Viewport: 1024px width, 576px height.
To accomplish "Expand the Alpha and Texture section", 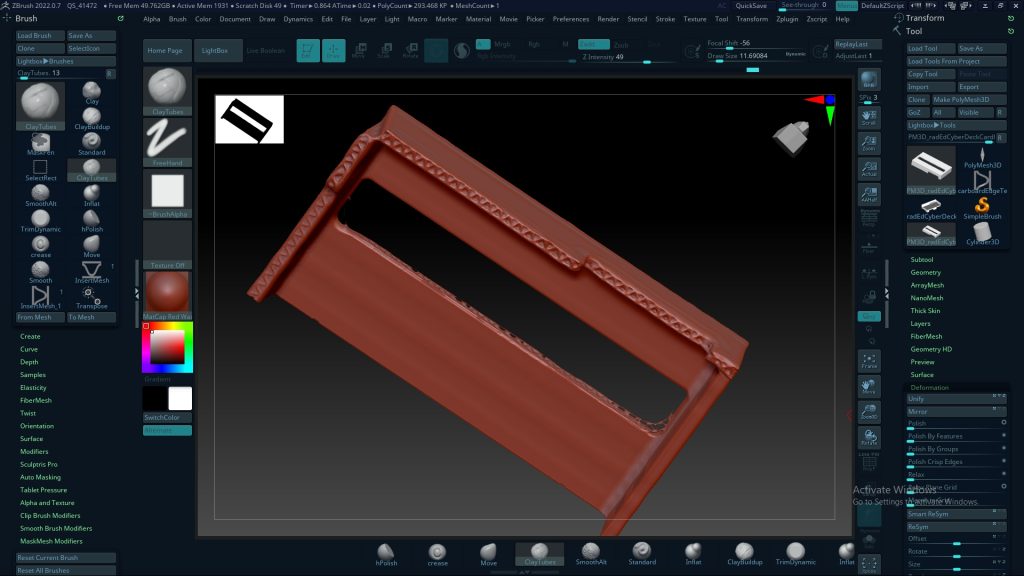I will click(47, 503).
